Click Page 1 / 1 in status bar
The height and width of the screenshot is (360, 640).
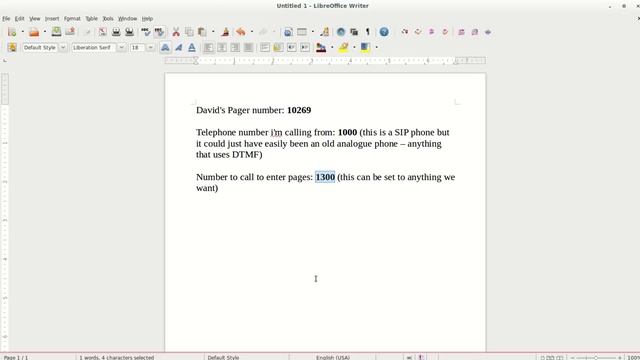(x=16, y=358)
